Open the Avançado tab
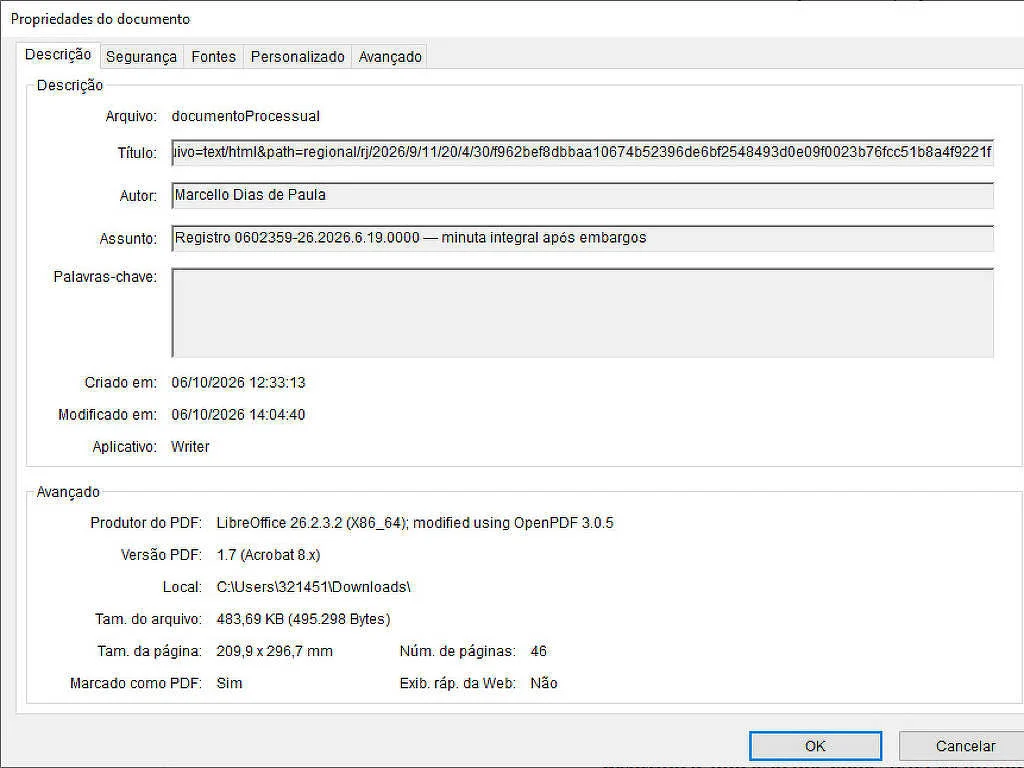 (x=390, y=57)
